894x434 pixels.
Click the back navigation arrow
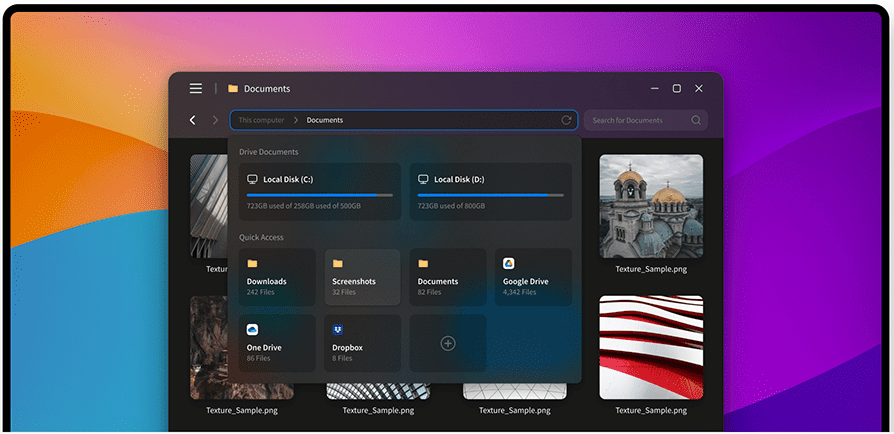[x=193, y=120]
